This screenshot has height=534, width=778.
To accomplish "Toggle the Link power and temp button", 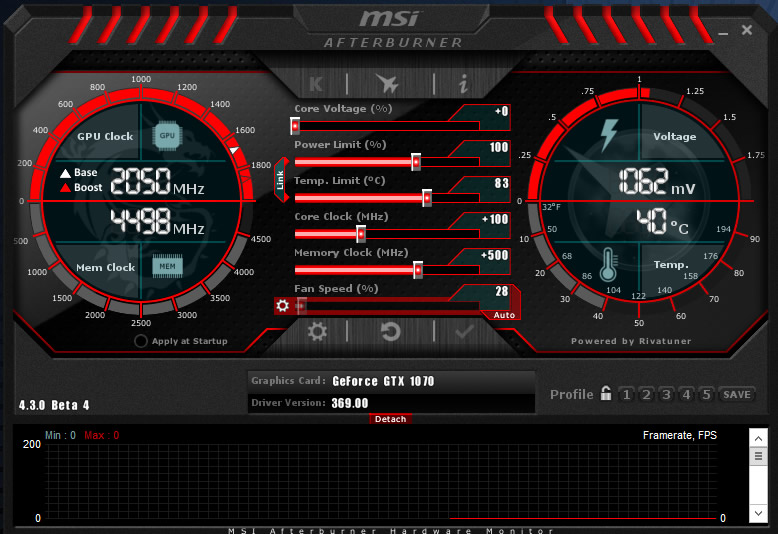I will [x=280, y=180].
